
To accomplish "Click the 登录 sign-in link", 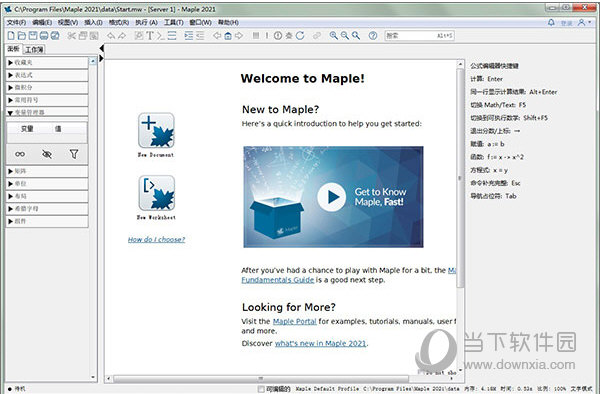I will click(x=566, y=23).
